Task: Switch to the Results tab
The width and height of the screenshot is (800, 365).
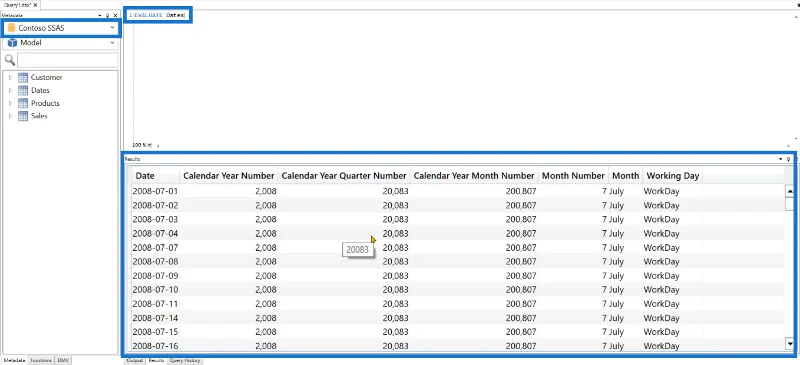Action: tap(156, 360)
